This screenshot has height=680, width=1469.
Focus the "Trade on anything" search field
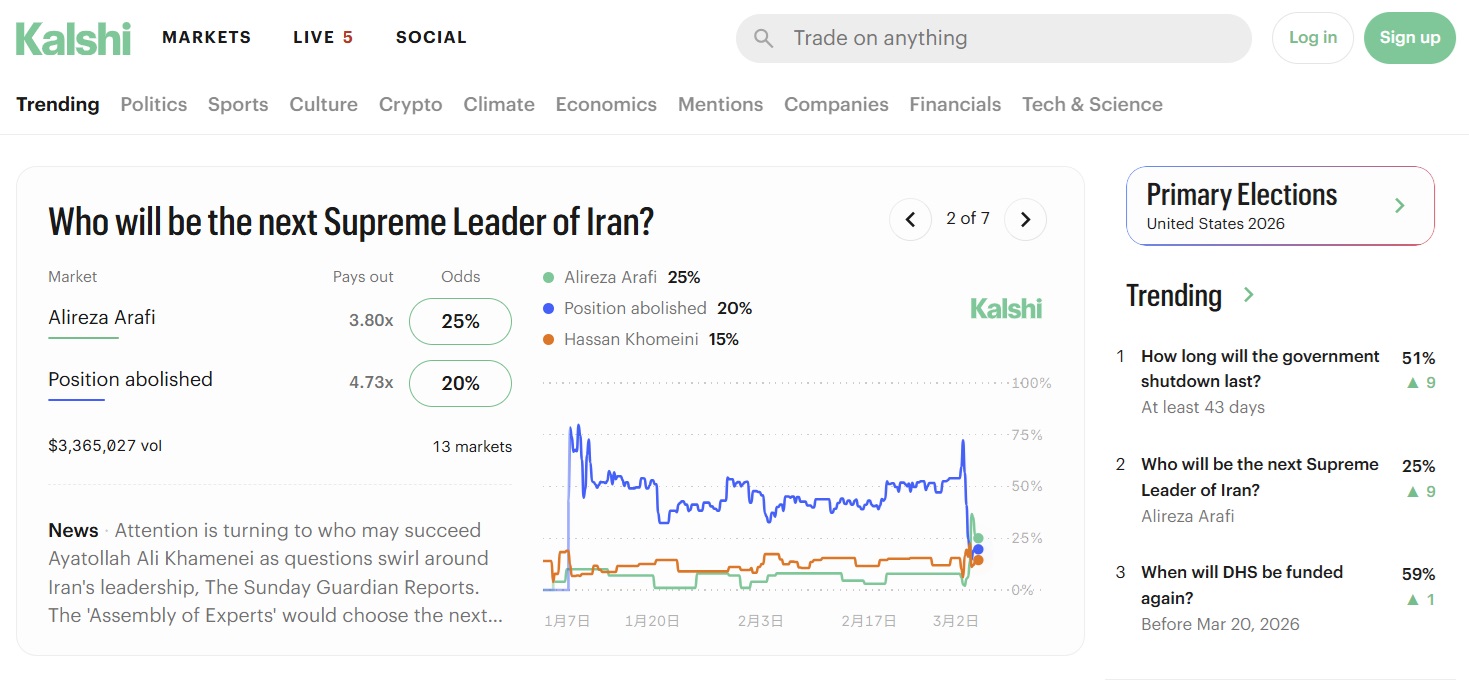(1010, 38)
